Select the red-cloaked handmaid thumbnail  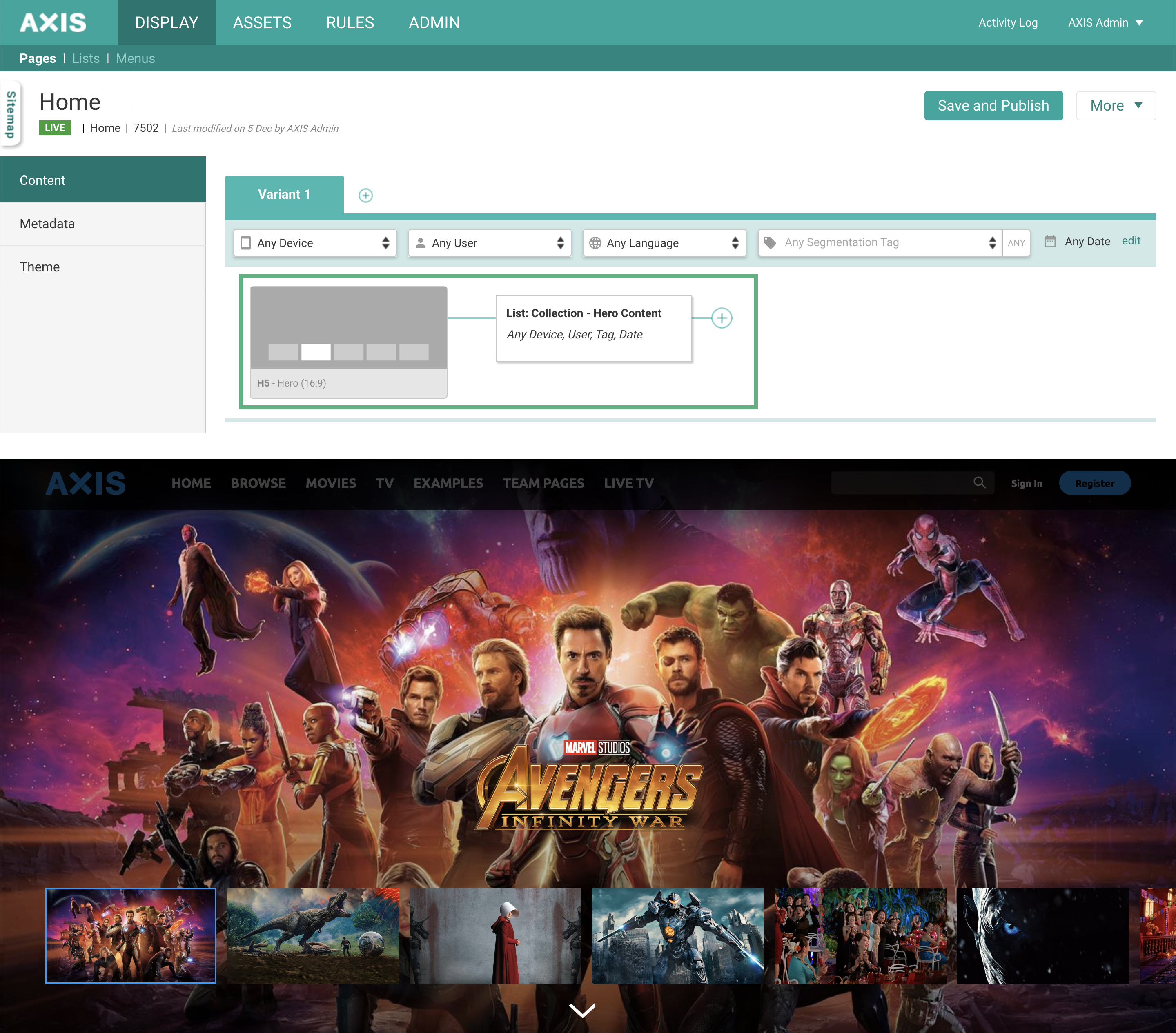(495, 936)
